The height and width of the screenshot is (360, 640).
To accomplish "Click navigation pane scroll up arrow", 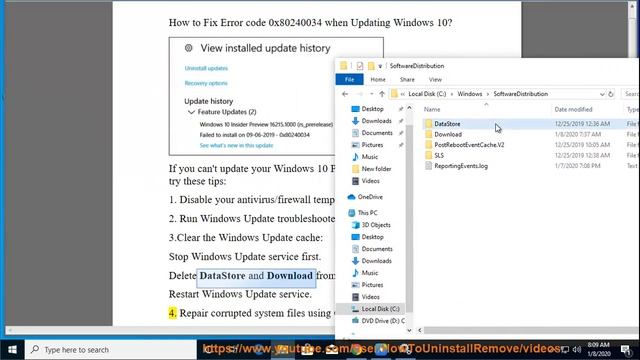I will 409,108.
